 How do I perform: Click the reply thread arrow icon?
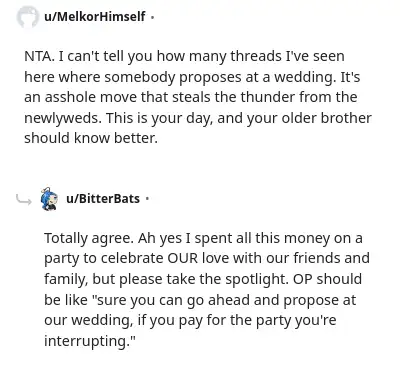[x=23, y=199]
